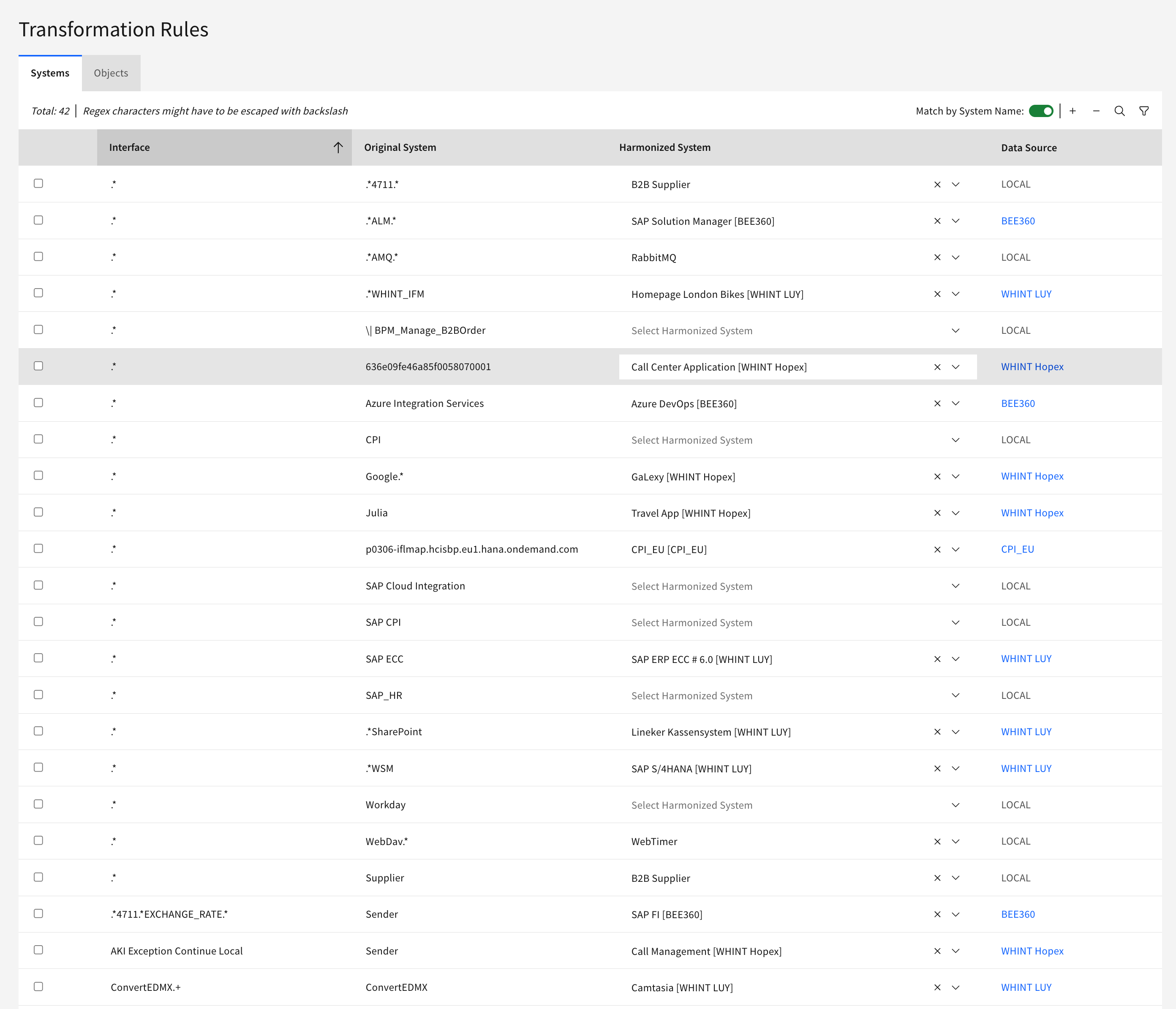Expand harmonized system dropdown for SAP CPI
1176x1009 pixels.
(956, 622)
